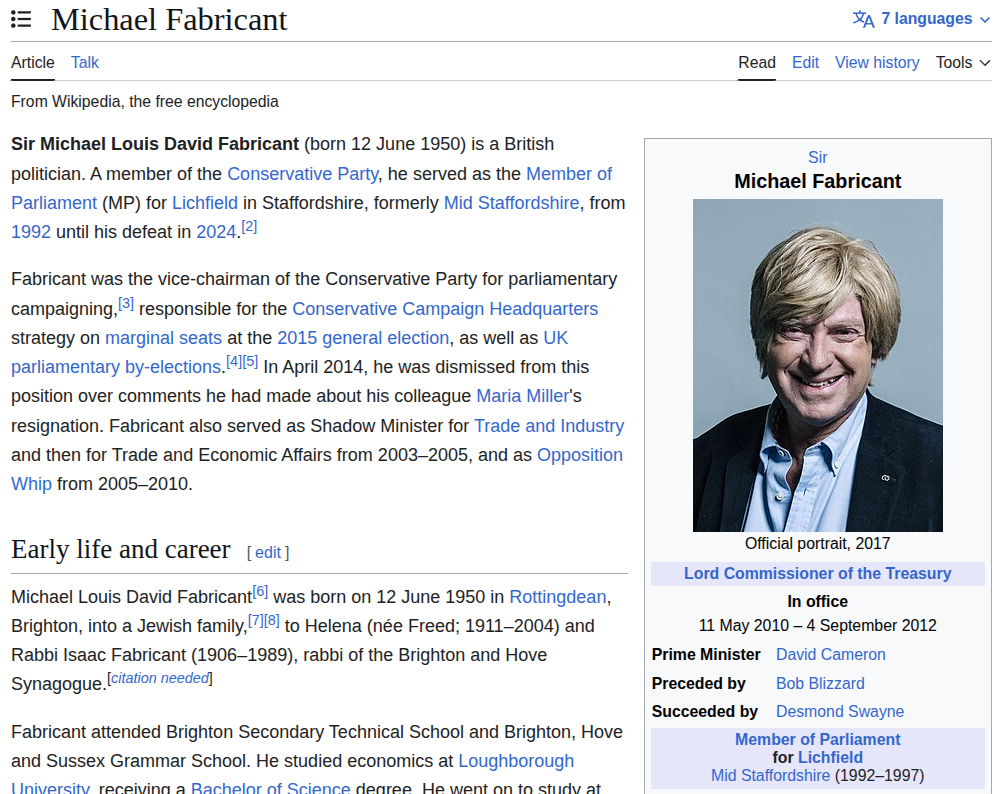Screen dimensions: 997x794
Task: Click the David Cameron link
Action: pyautogui.click(x=830, y=655)
